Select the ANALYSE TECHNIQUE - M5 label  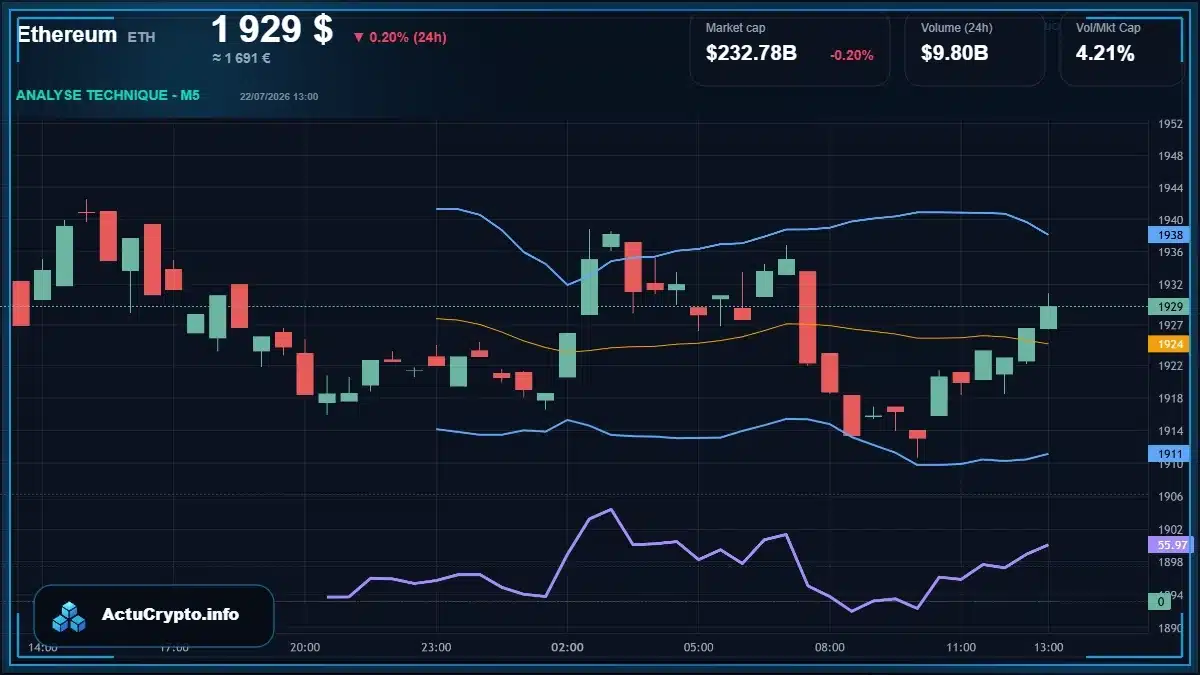(x=108, y=95)
